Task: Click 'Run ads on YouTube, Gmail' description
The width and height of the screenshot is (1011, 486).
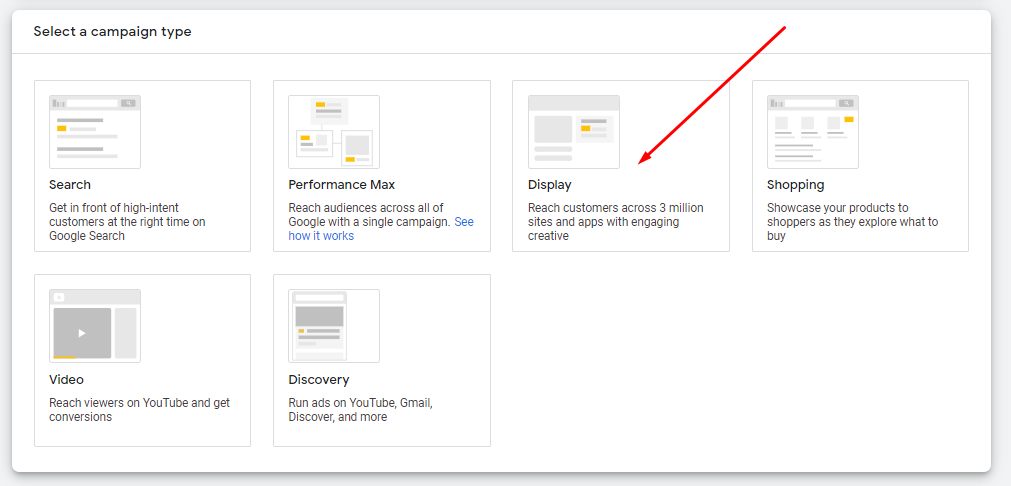Action: pyautogui.click(x=360, y=410)
